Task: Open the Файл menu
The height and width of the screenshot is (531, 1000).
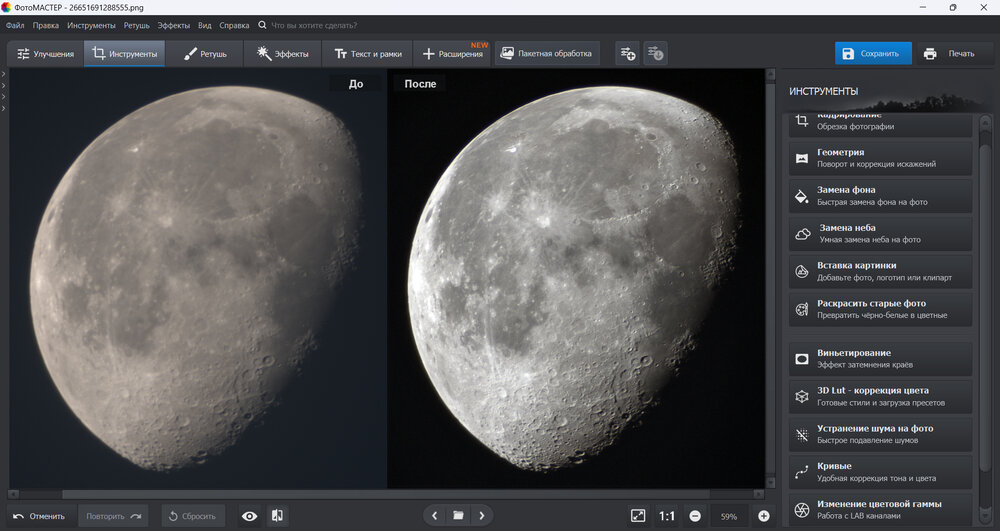Action: (x=15, y=24)
